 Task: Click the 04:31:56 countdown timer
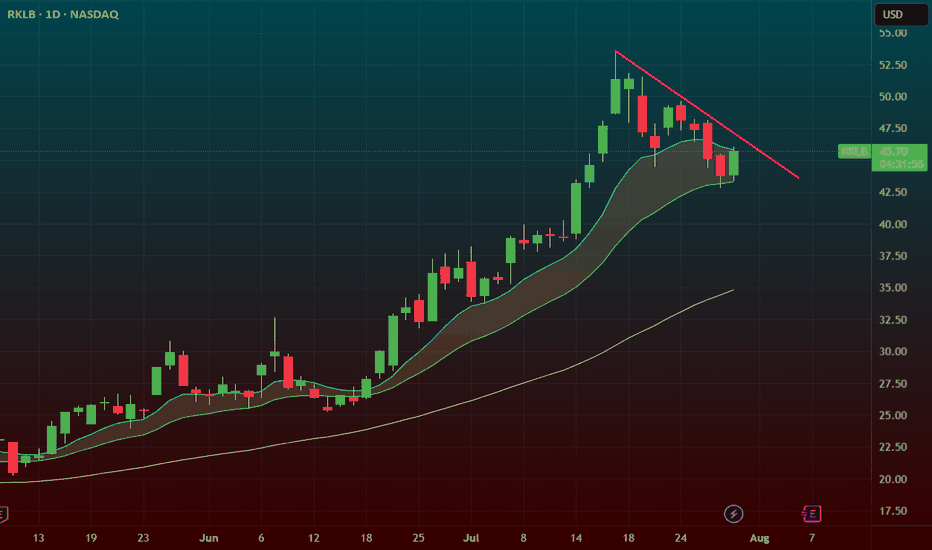[x=901, y=164]
